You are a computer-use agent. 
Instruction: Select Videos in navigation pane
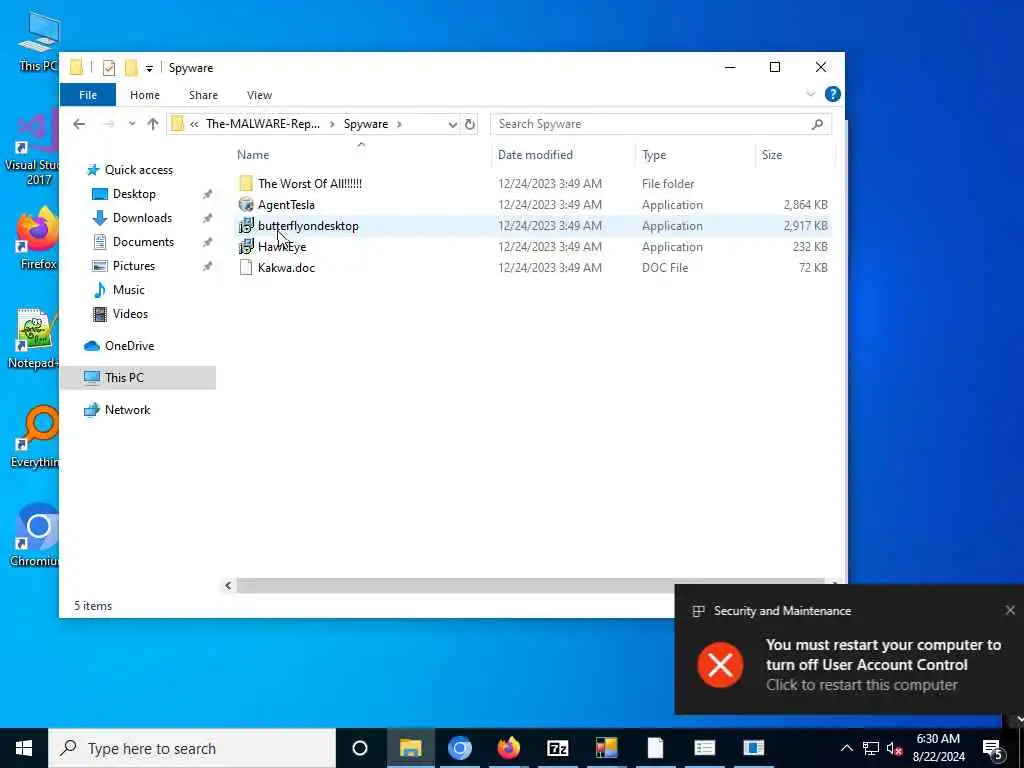(130, 314)
